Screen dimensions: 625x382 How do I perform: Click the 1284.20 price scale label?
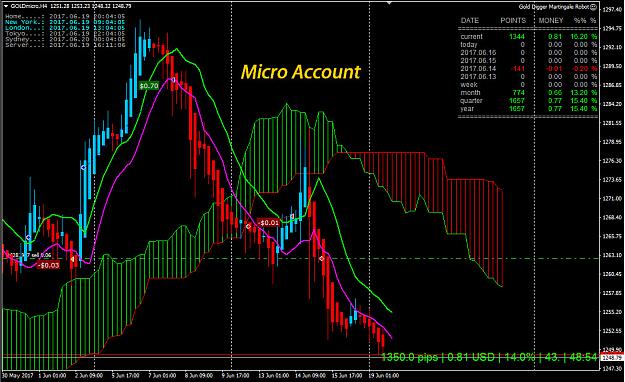tap(612, 104)
